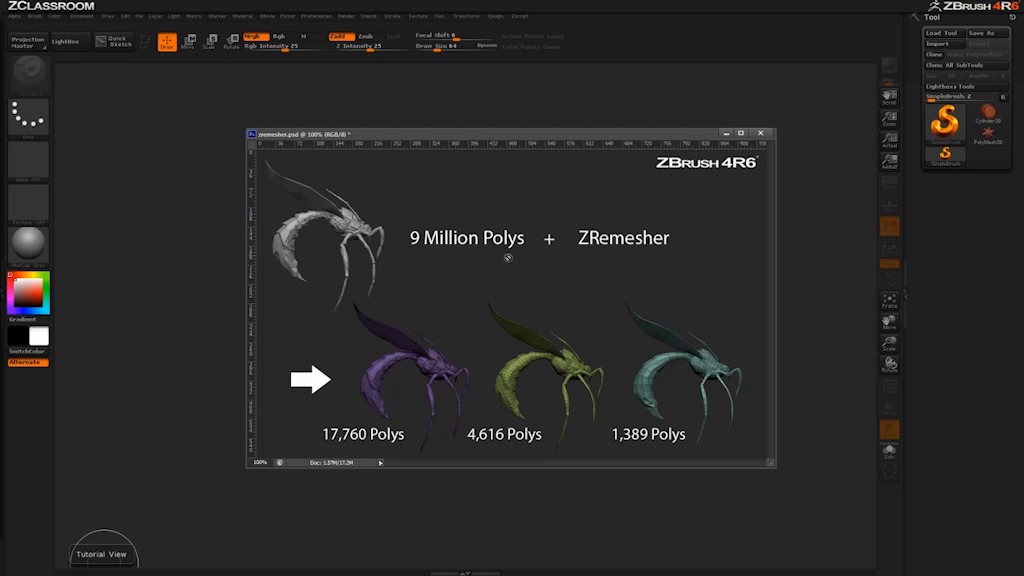Toggle the Alternate color button
1024x576 pixels.
click(x=28, y=362)
